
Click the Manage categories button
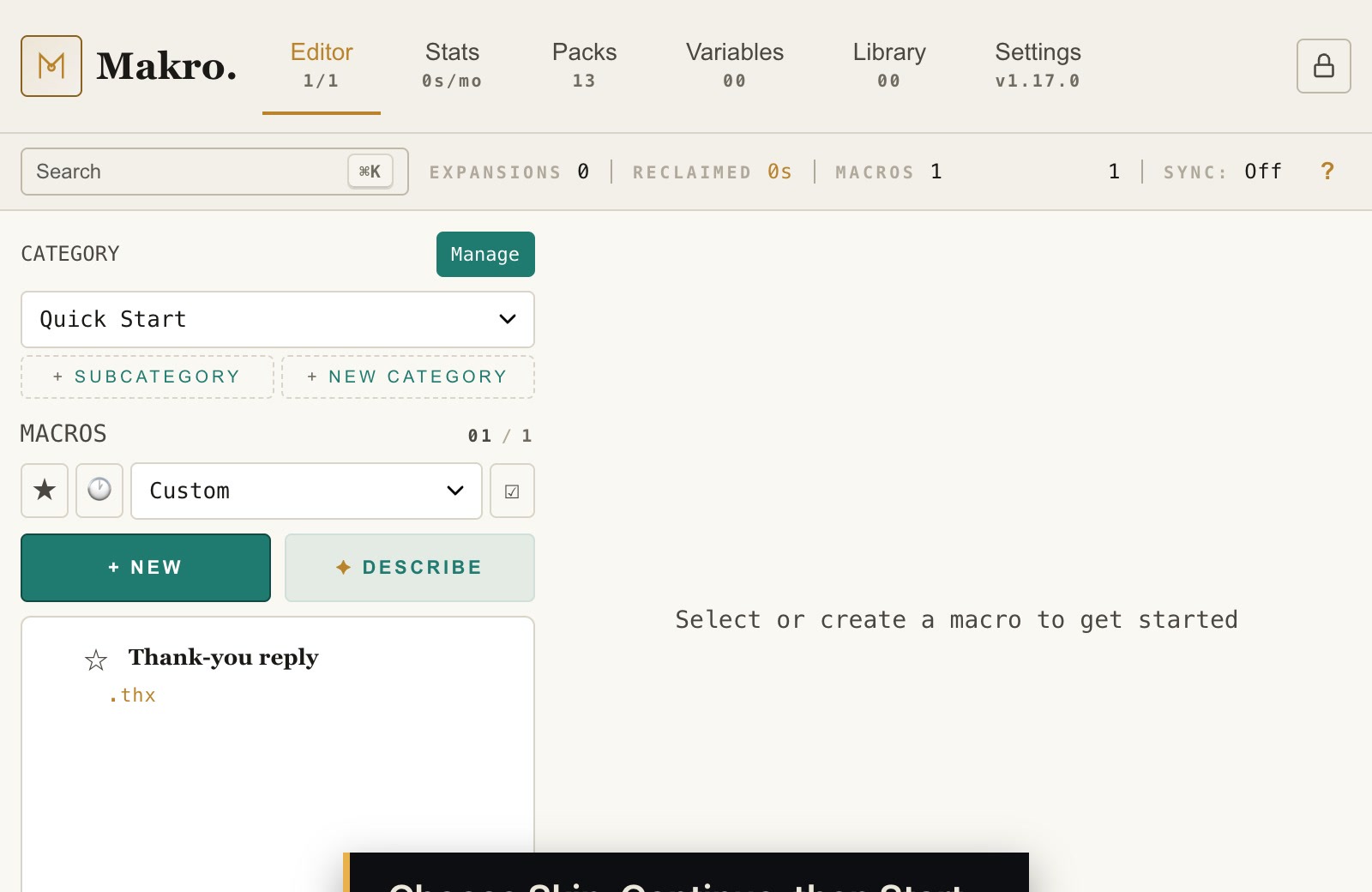[485, 254]
